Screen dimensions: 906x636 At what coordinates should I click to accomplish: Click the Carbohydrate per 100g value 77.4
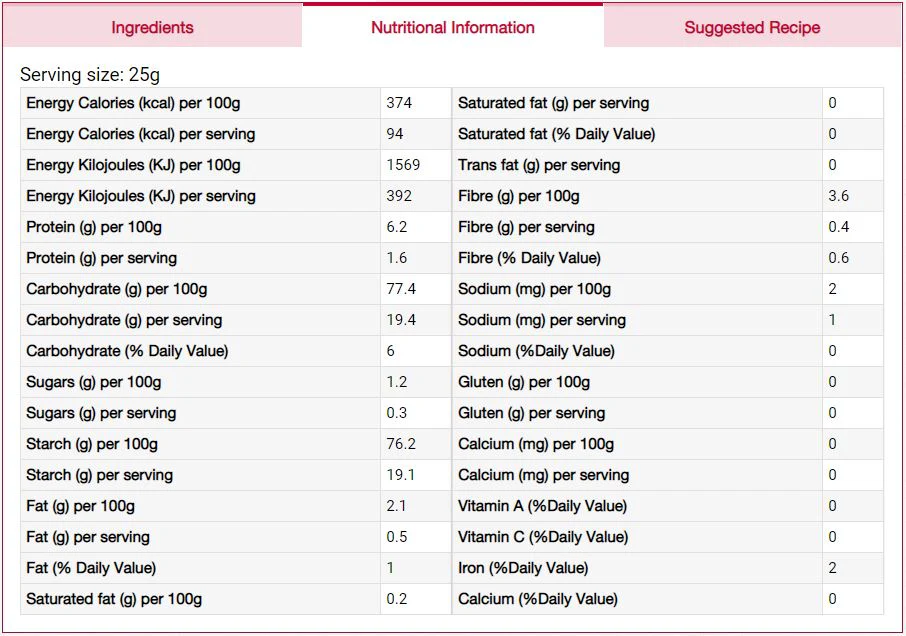[401, 289]
